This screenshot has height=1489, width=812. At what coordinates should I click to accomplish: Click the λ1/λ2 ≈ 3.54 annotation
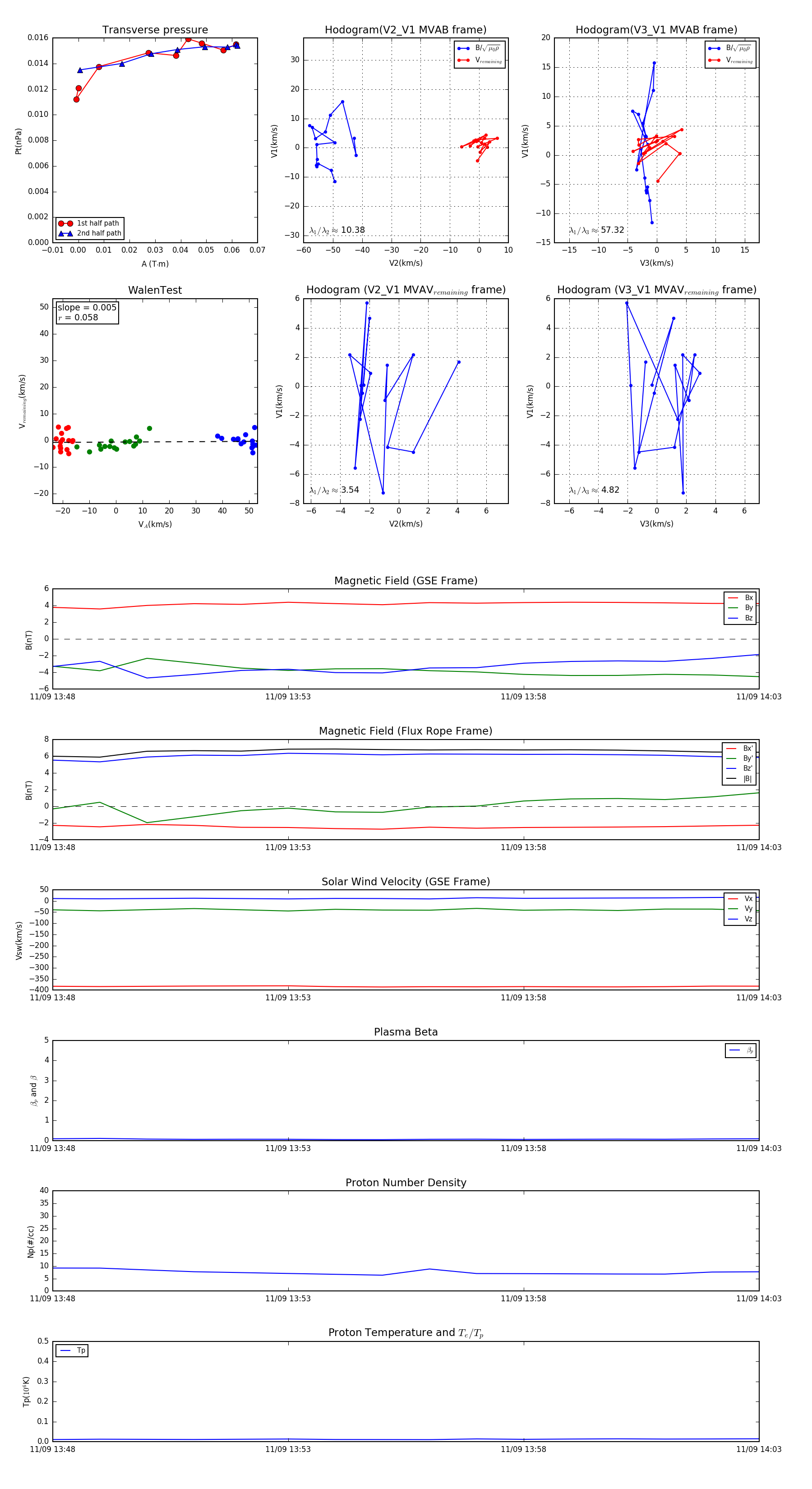[334, 490]
